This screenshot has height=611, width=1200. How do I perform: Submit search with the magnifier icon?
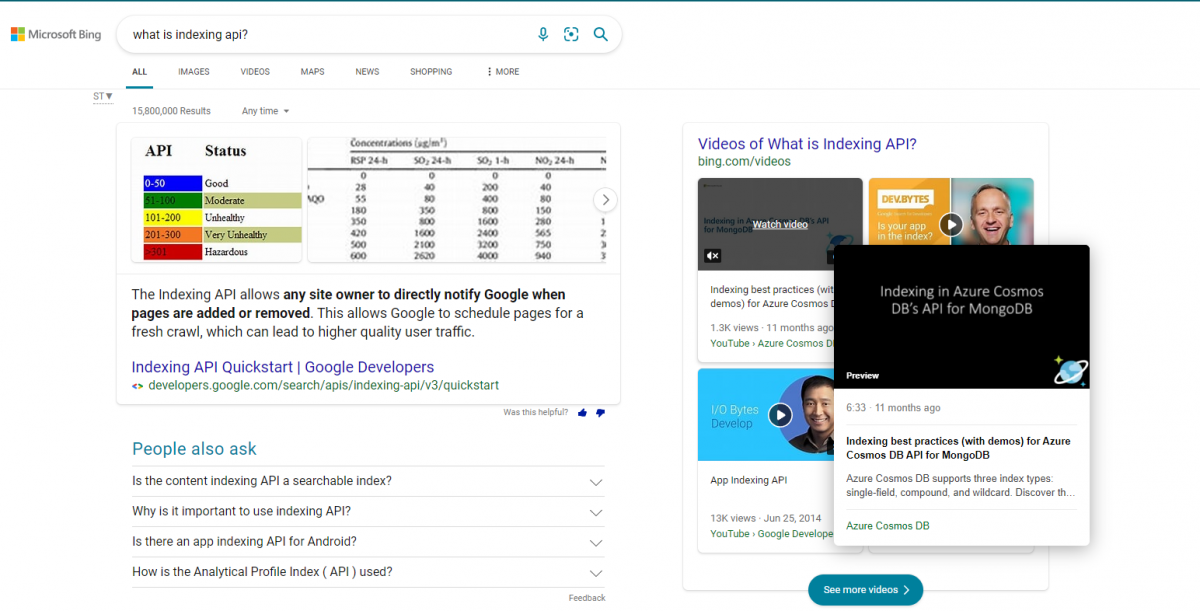(601, 34)
